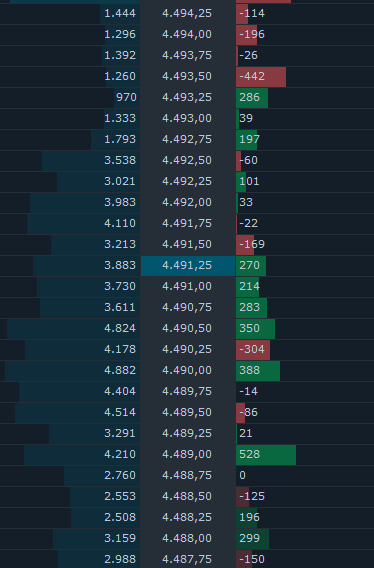Screen dimensions: 374x568
Task: Select price row 4.493,75
Action: pyautogui.click(x=187, y=55)
